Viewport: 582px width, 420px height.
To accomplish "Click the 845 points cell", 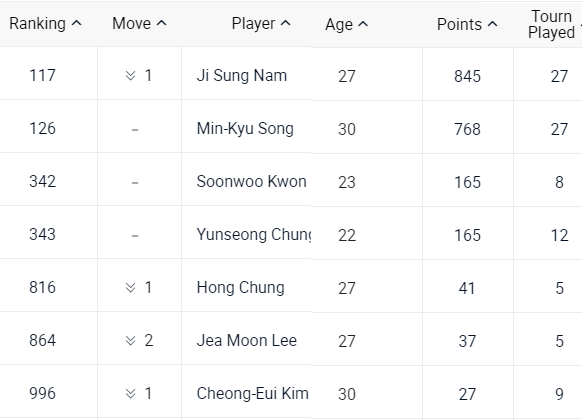I will click(468, 74).
